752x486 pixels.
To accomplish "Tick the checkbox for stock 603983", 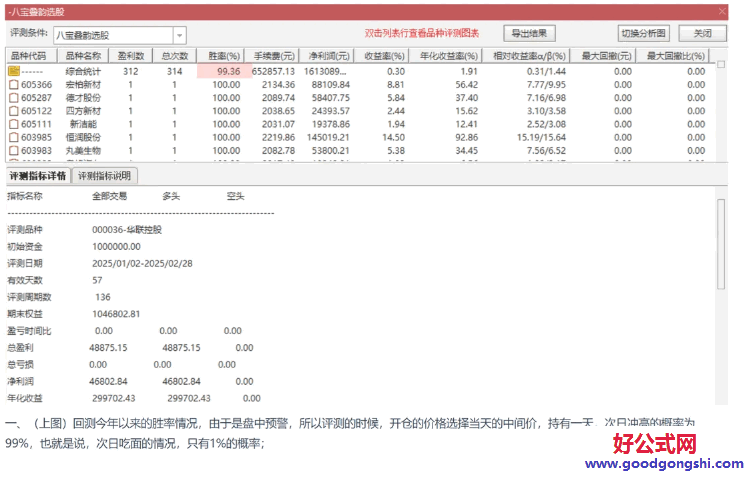I will tap(13, 151).
